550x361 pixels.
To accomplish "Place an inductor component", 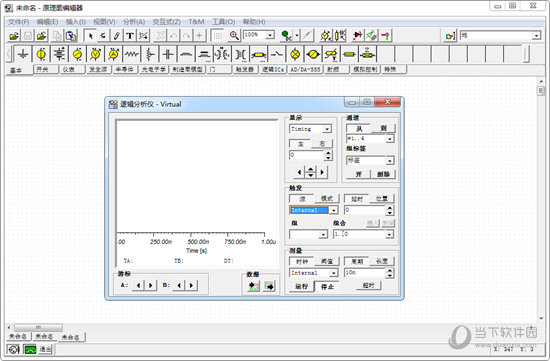I will point(186,54).
